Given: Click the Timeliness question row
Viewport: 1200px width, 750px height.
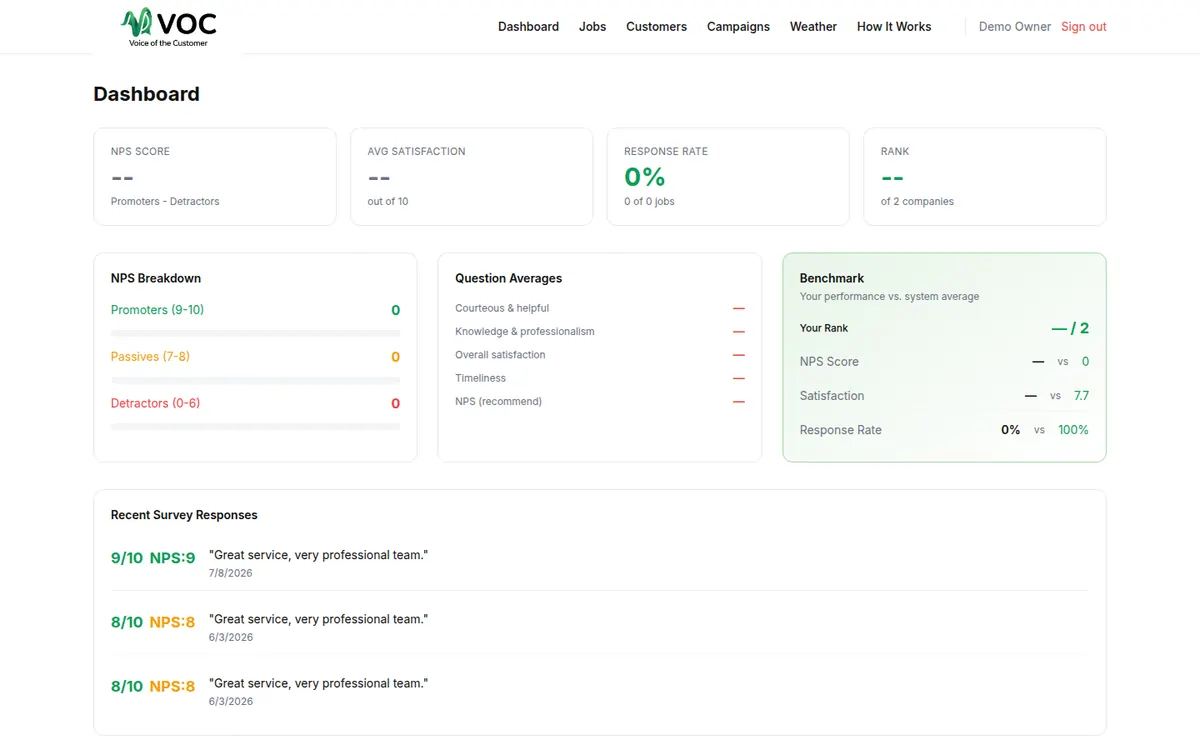Looking at the screenshot, I should pyautogui.click(x=600, y=378).
